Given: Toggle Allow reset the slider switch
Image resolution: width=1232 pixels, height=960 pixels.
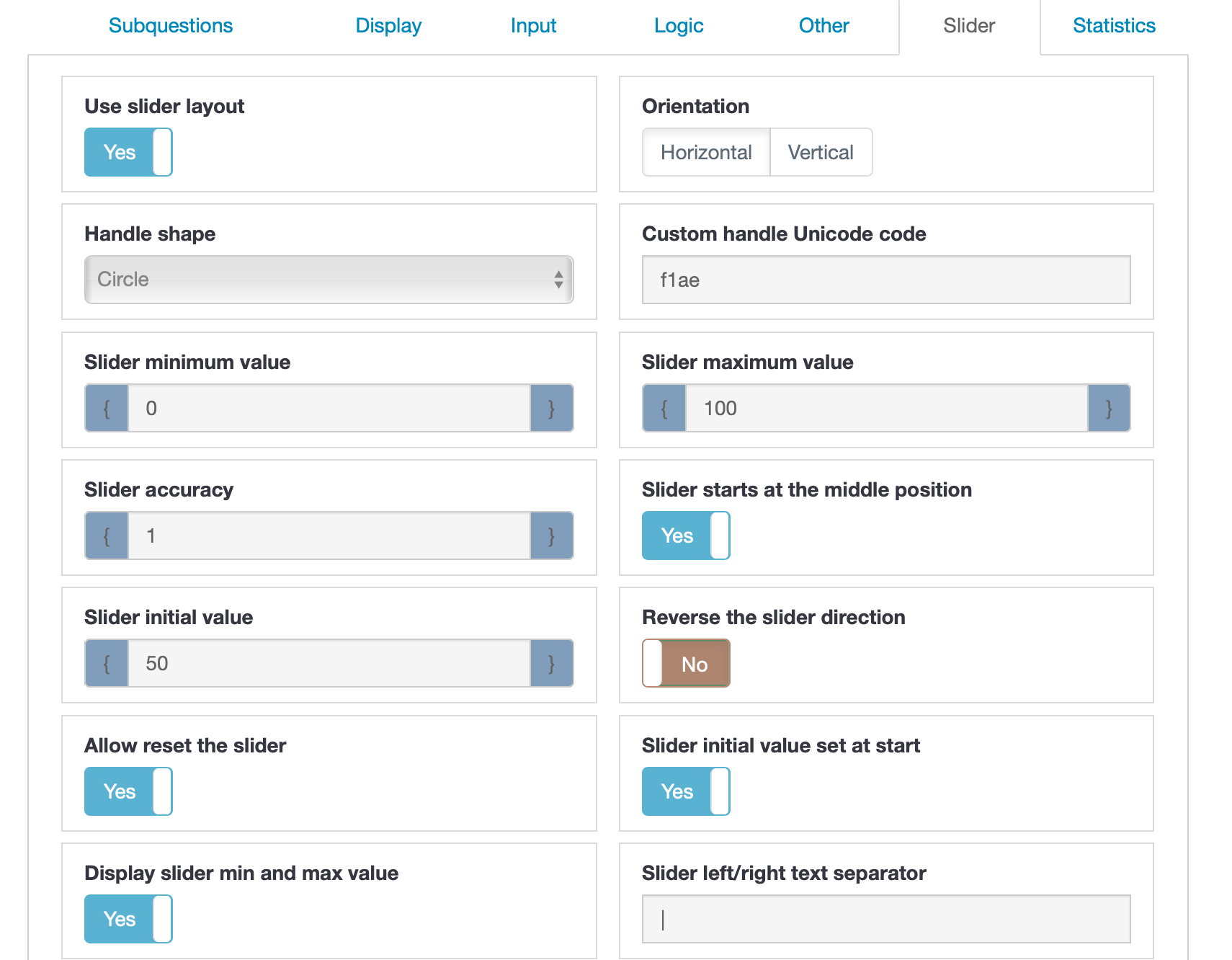Looking at the screenshot, I should click(128, 791).
